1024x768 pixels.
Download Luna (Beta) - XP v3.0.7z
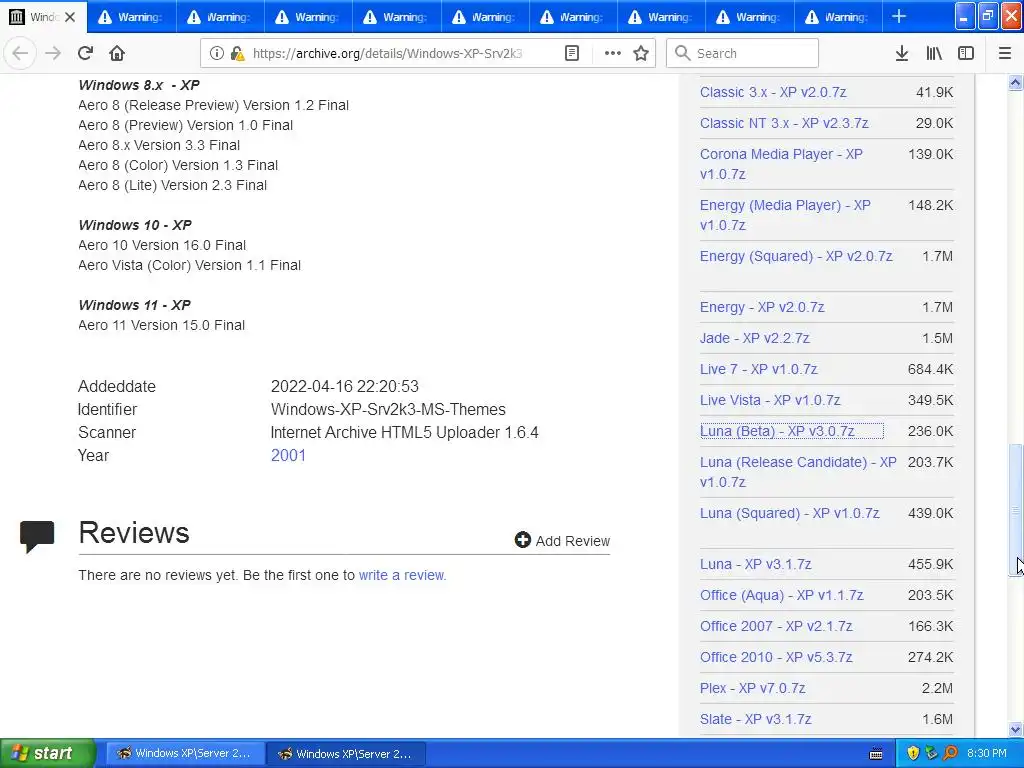[777, 431]
